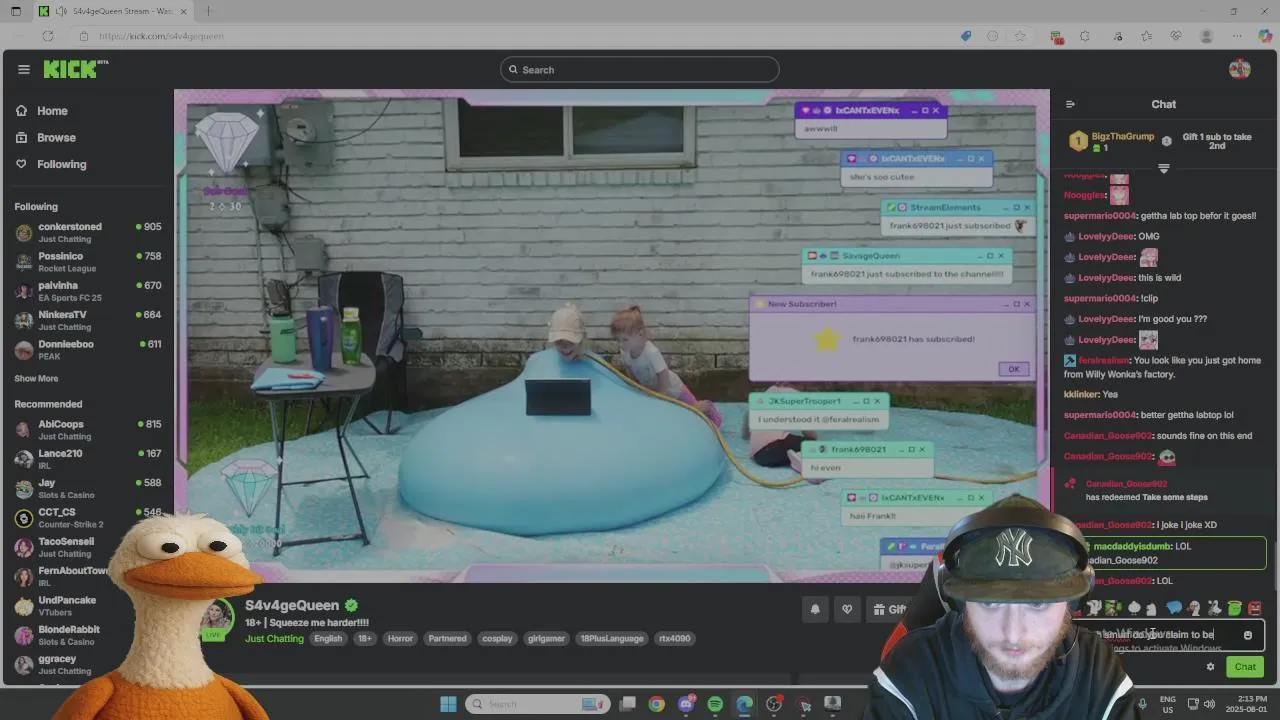Viewport: 1280px width, 720px height.
Task: Open Possinico channel from Following list
Action: click(x=88, y=262)
